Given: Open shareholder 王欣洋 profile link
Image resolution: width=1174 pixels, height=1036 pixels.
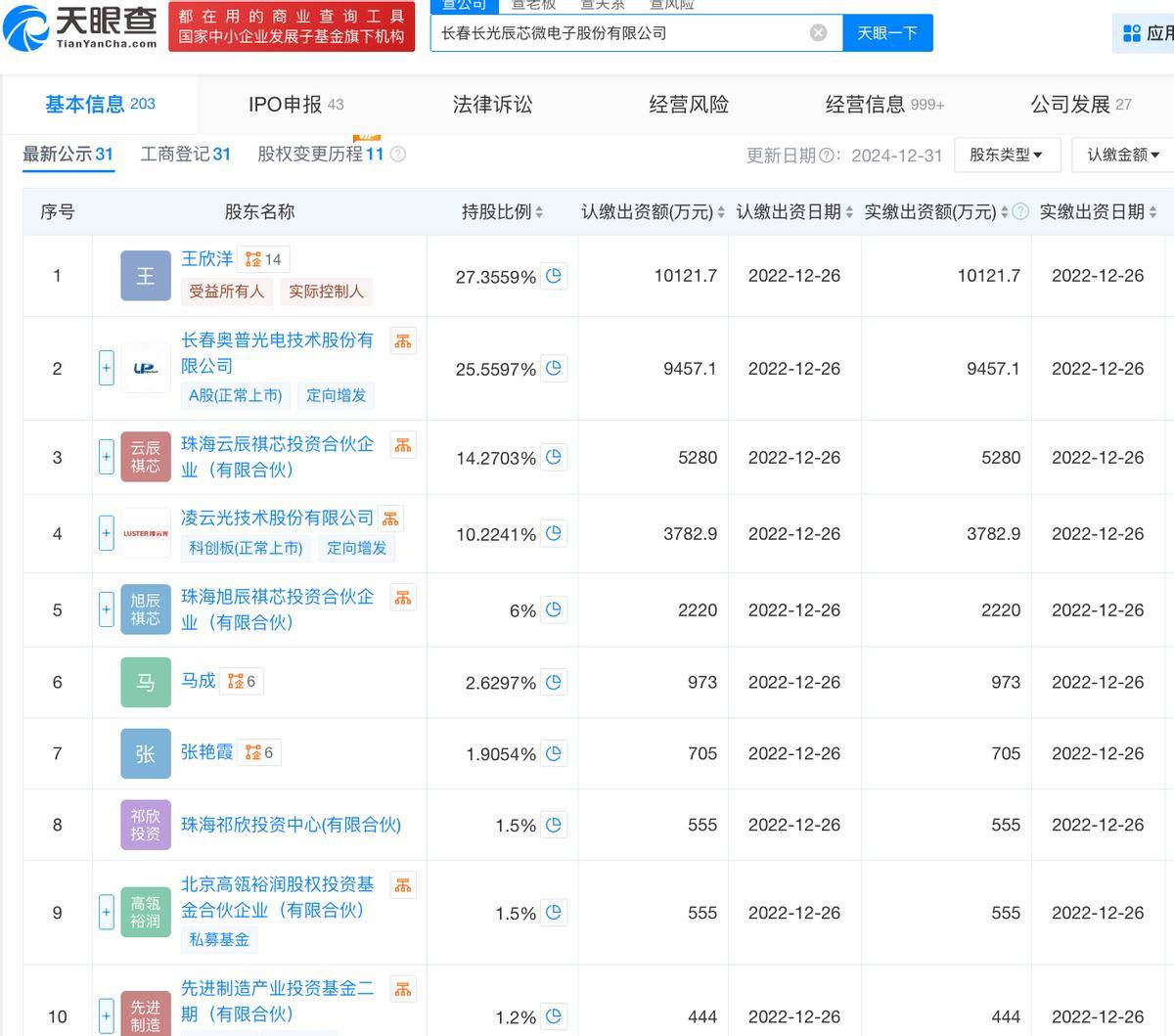Looking at the screenshot, I should coord(207,259).
